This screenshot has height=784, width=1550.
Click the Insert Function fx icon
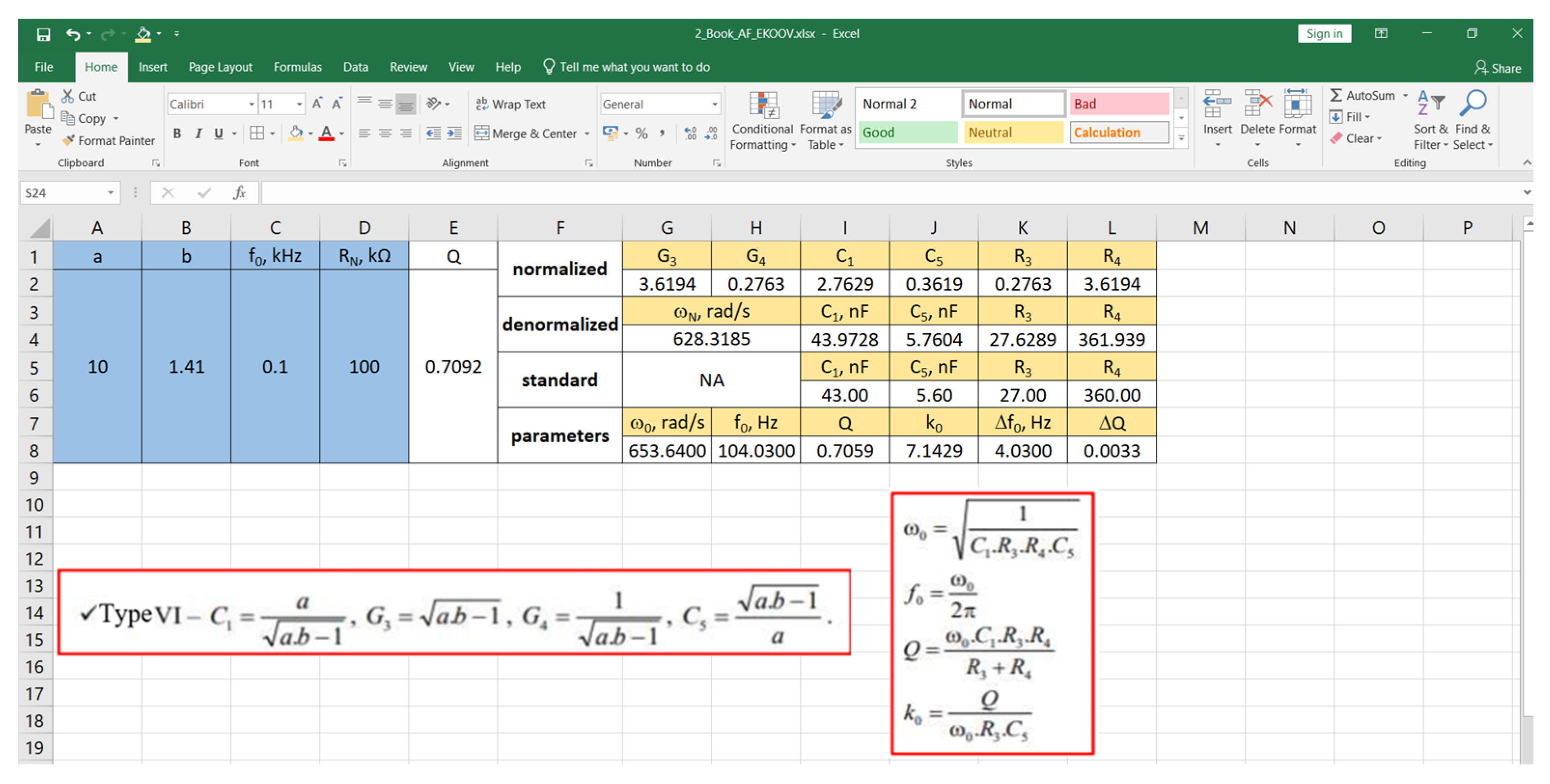(x=239, y=193)
